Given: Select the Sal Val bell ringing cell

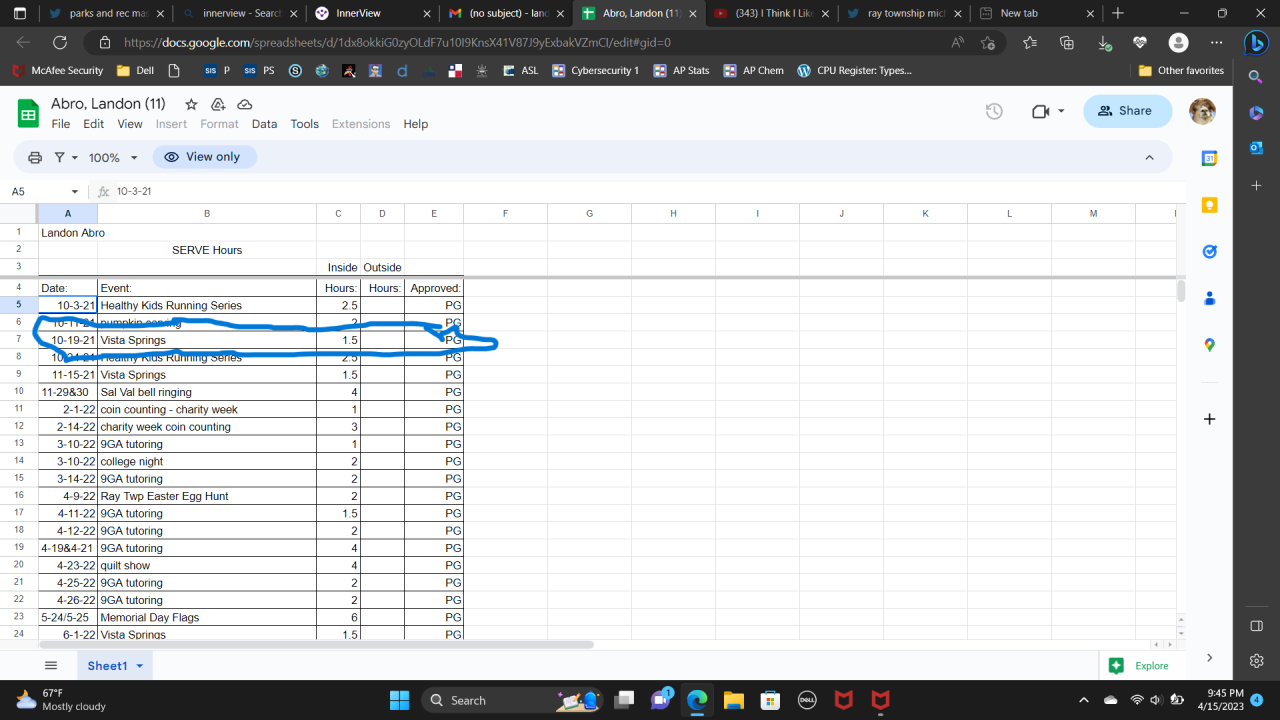Looking at the screenshot, I should pos(207,392).
